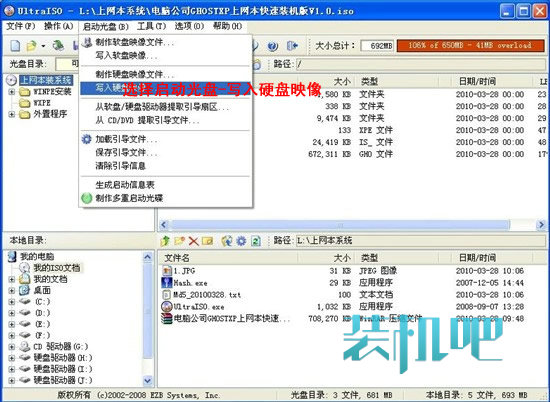550x402 pixels.
Task: Select the 24,419 KB IS_ 文件 row
Action: point(352,142)
